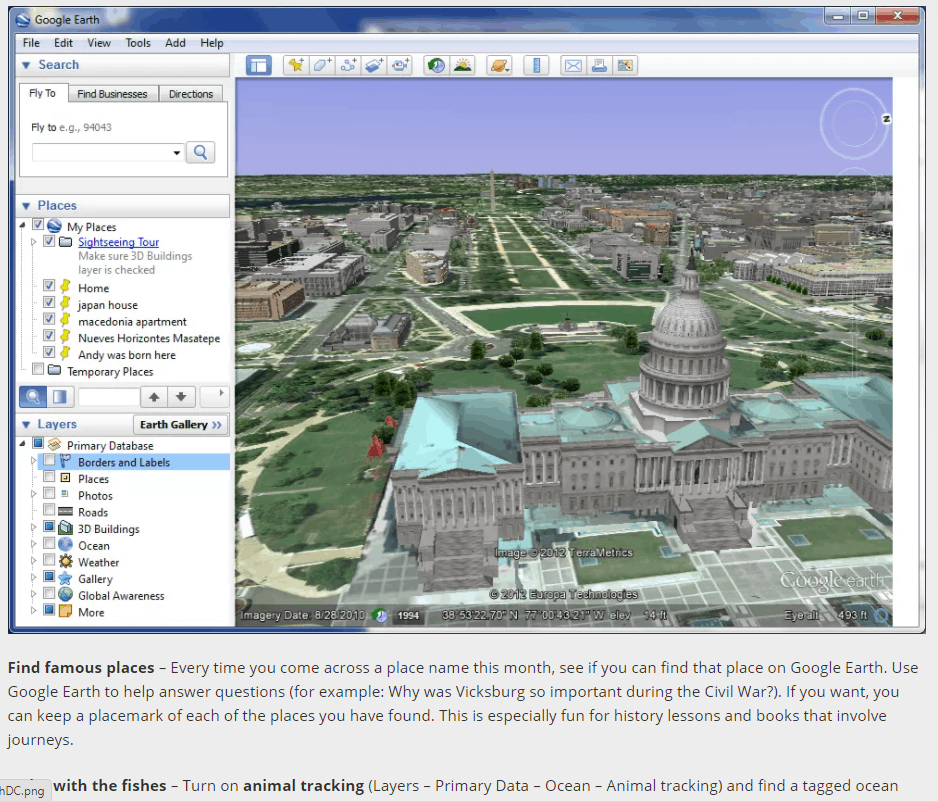Select Nueves Horizontes Masatepe placemark

point(149,339)
